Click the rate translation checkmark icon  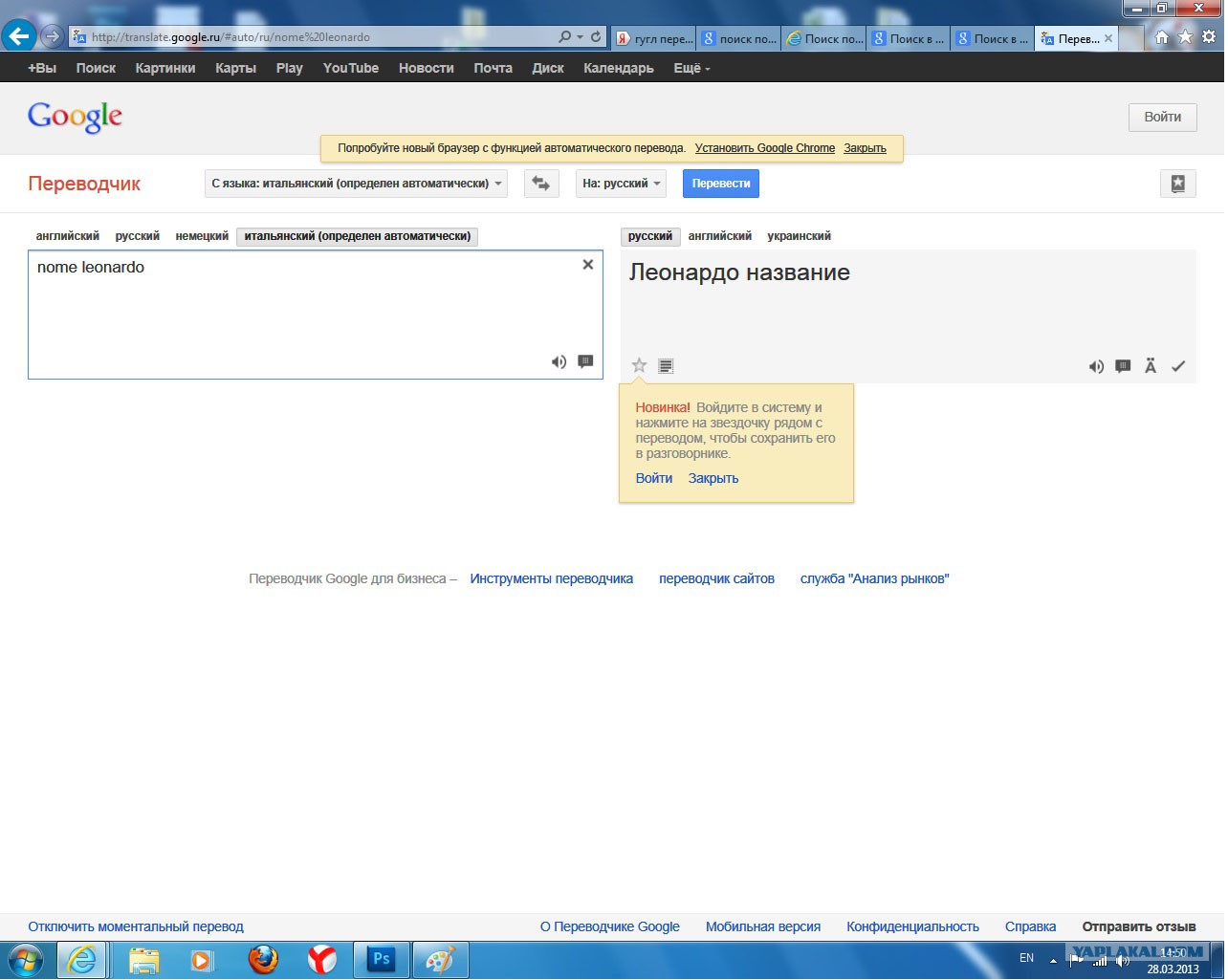click(x=1178, y=366)
